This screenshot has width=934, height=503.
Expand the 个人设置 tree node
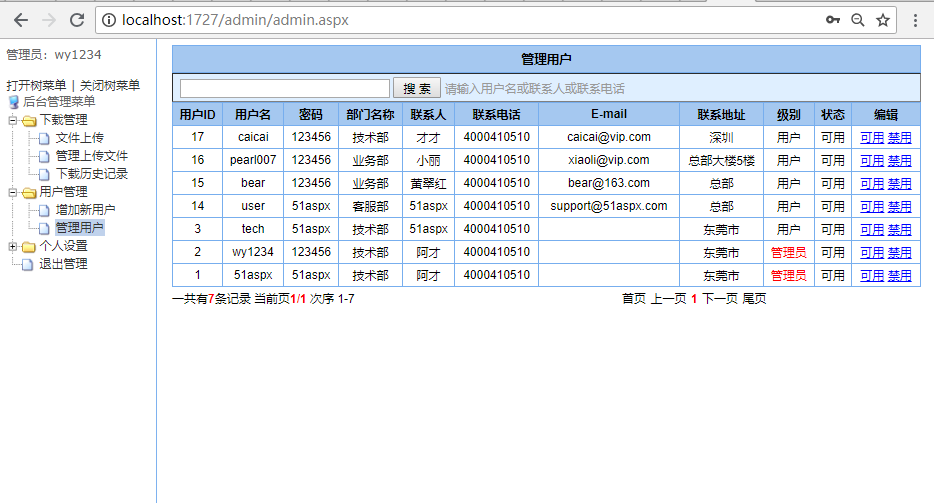click(13, 246)
